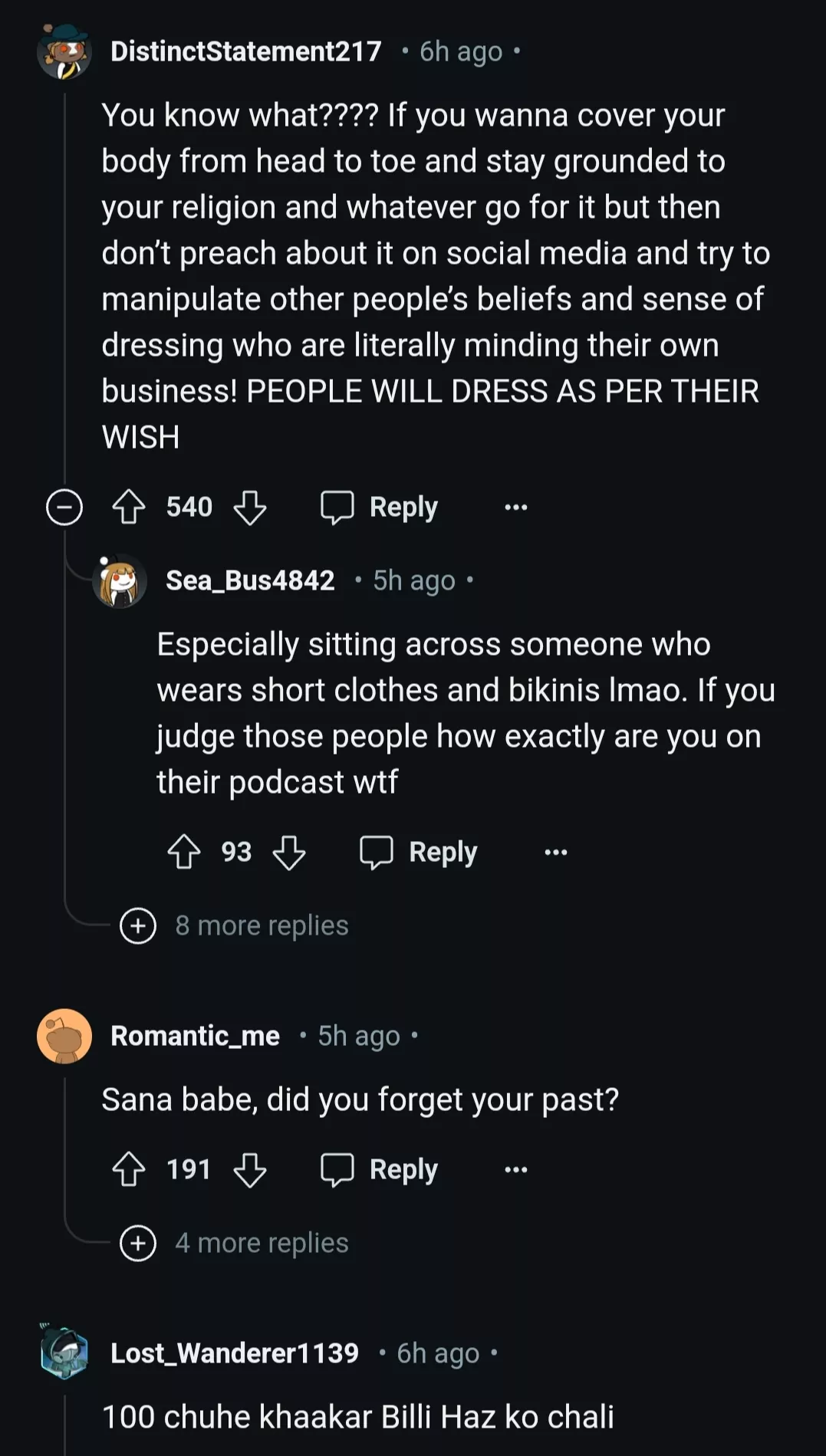Upvote Romantic_me's comment
The height and width of the screenshot is (1456, 826).
click(129, 1169)
